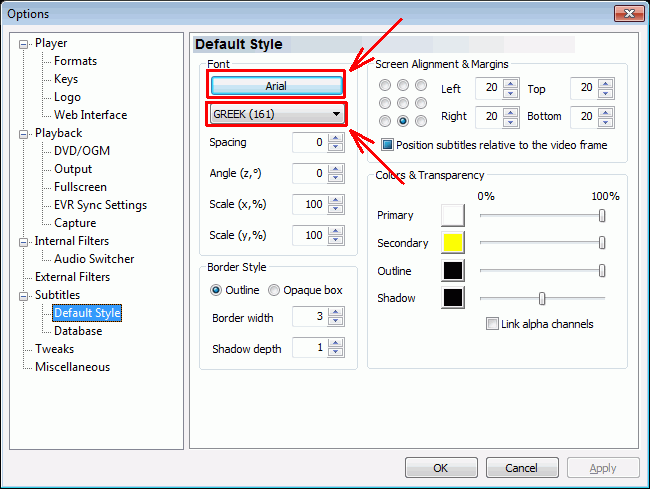Click the Primary transparency slider handle

(x=602, y=215)
